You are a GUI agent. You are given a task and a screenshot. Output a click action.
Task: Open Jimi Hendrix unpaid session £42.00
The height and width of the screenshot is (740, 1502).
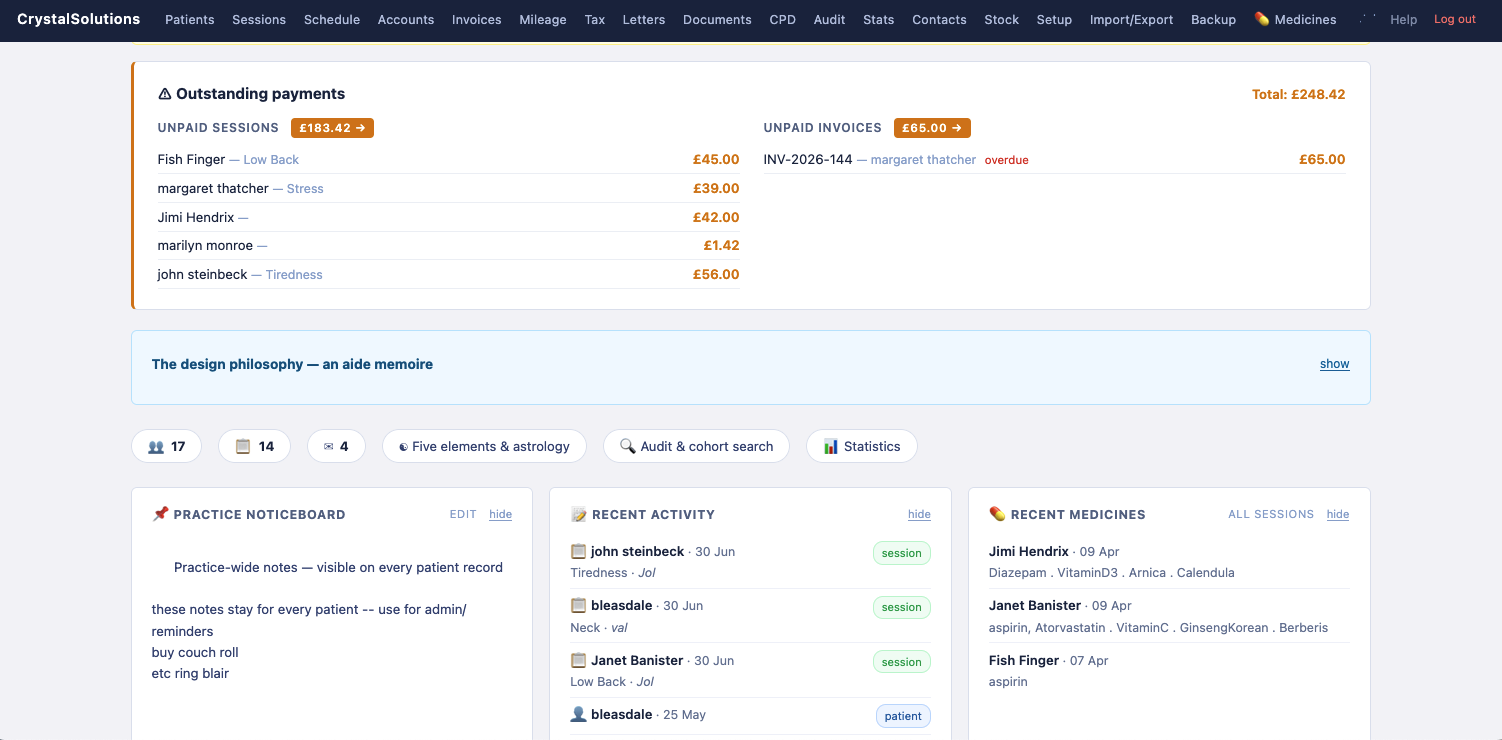point(448,217)
